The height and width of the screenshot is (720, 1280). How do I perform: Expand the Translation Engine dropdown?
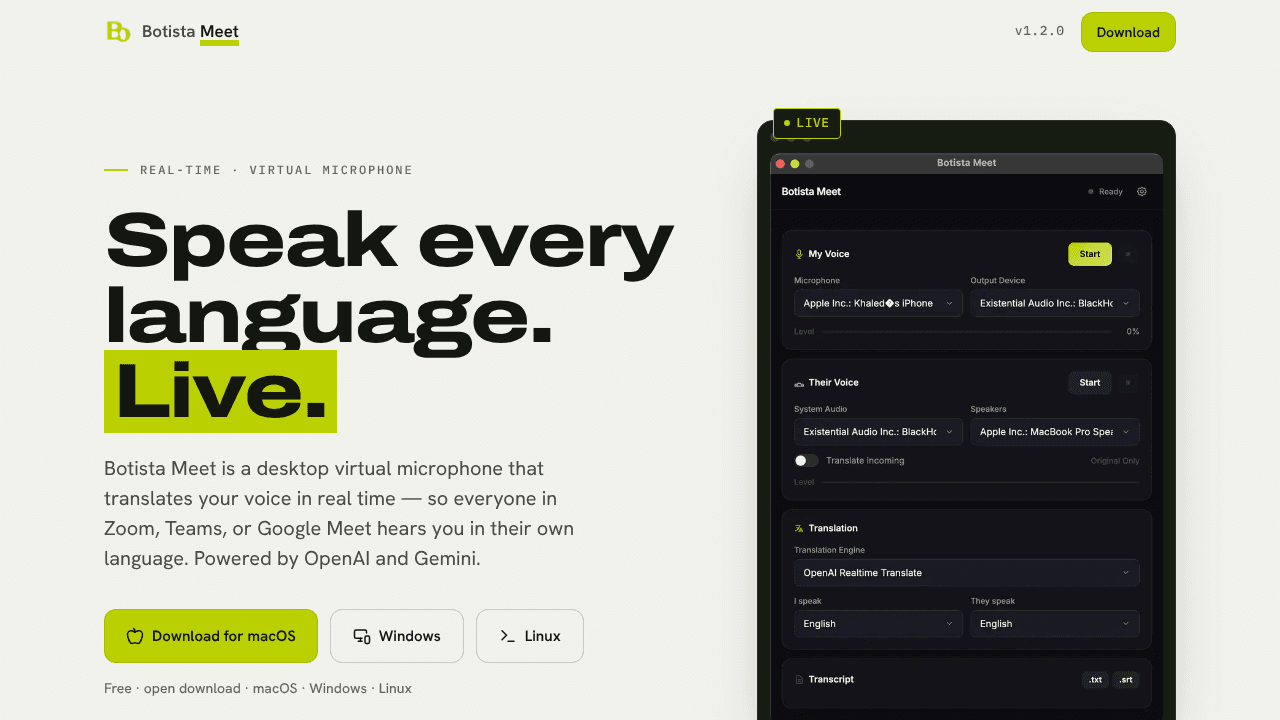(x=967, y=573)
